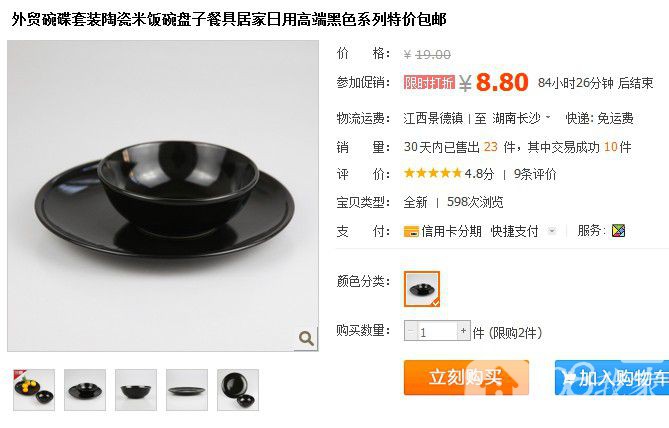Click the purchase quantity input field
Viewport: 669px width, 428px height.
tap(437, 331)
